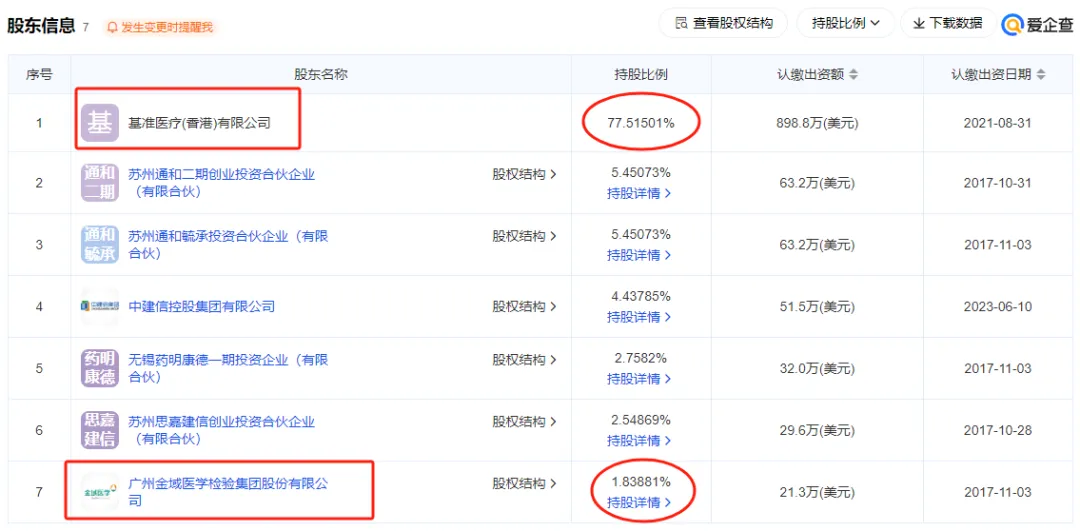Sort by 认缴出资日期 using sort arrows
This screenshot has height=531, width=1080.
point(1041,74)
